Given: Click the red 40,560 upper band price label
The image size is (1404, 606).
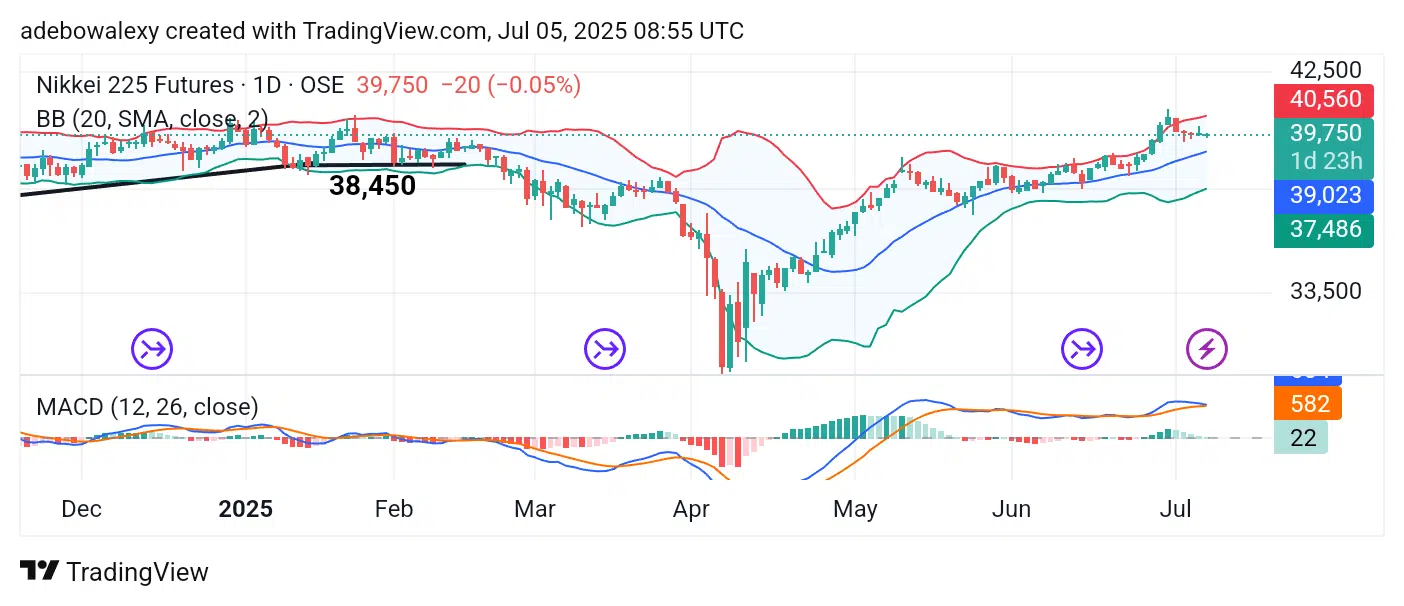Looking at the screenshot, I should tap(1324, 100).
